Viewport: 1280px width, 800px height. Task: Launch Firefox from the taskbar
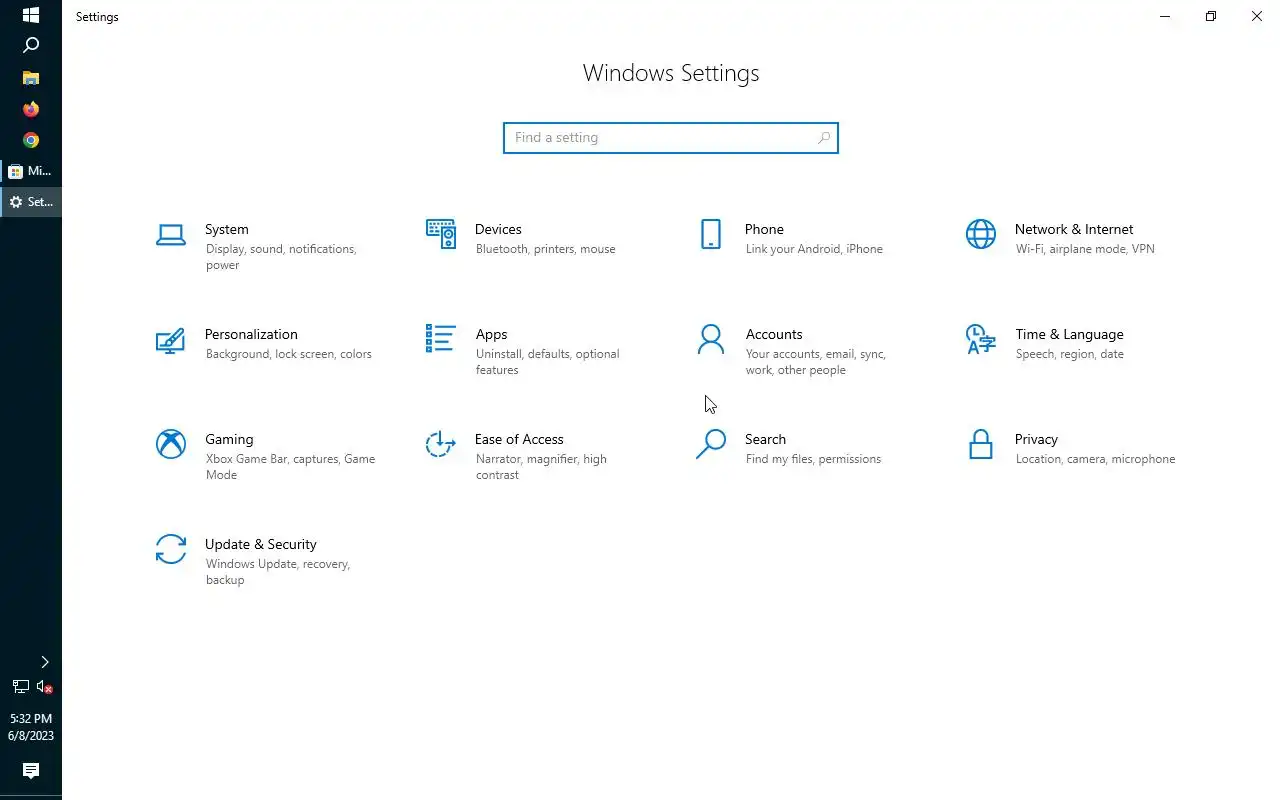pos(31,108)
